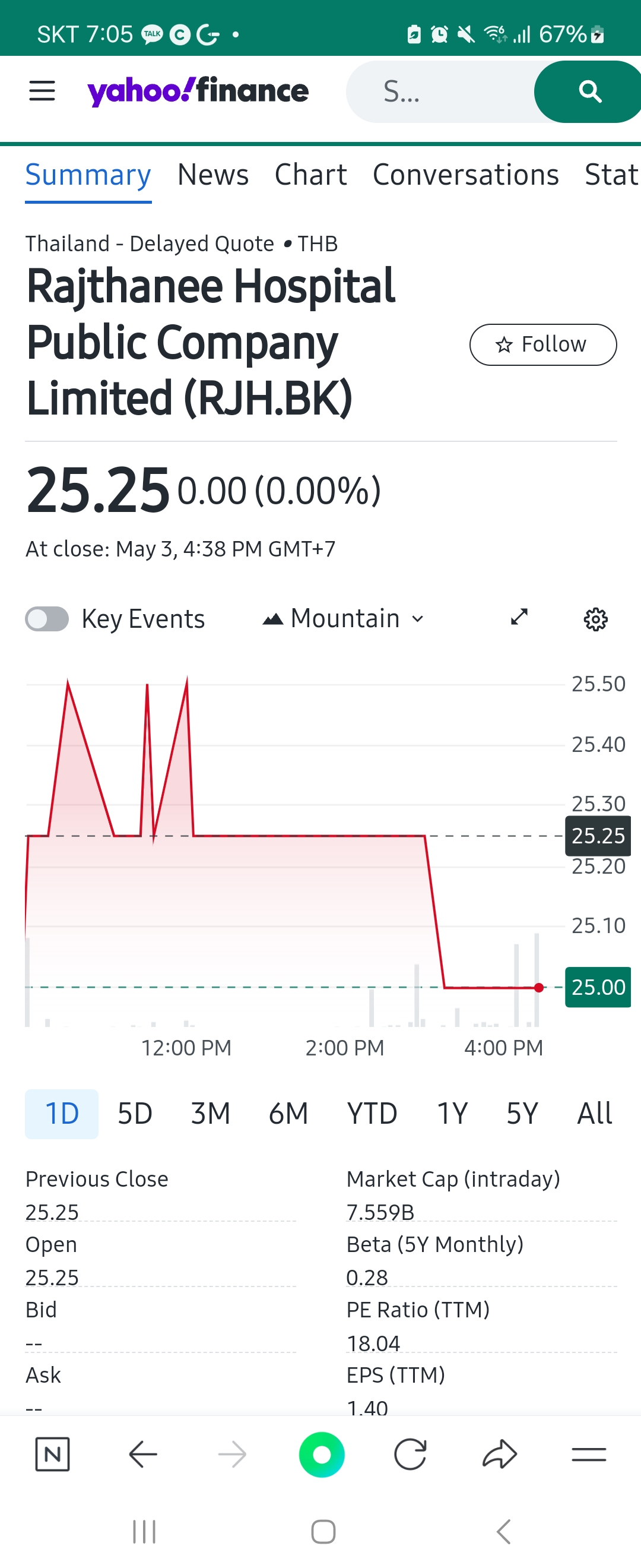
Task: Switch to the News tab
Action: [213, 175]
